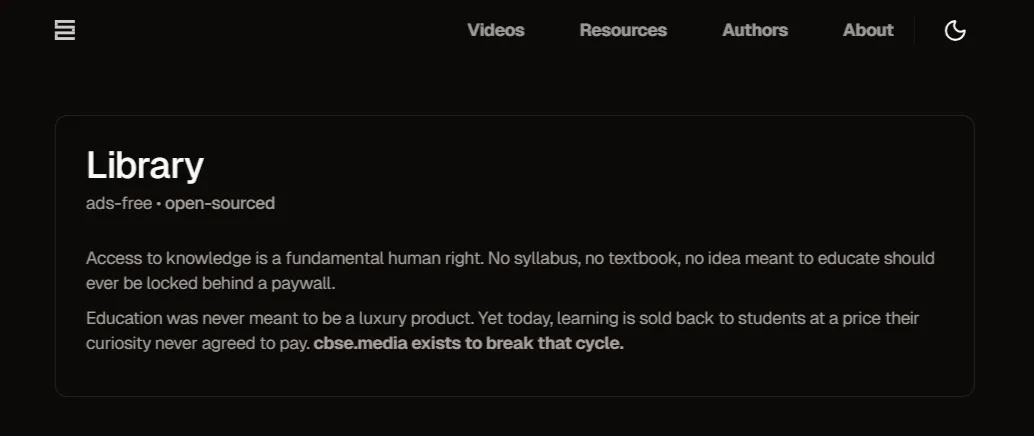
Task: Click the bullet dot between ads-free and open-sourced
Action: (158, 204)
